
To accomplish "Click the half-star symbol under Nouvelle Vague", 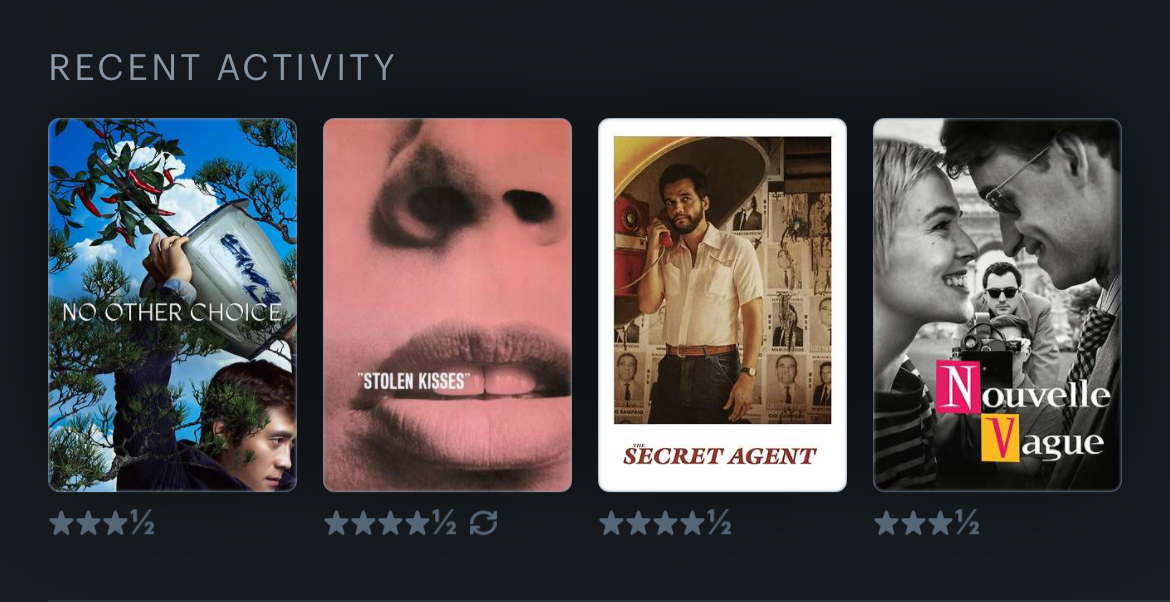I will (967, 523).
